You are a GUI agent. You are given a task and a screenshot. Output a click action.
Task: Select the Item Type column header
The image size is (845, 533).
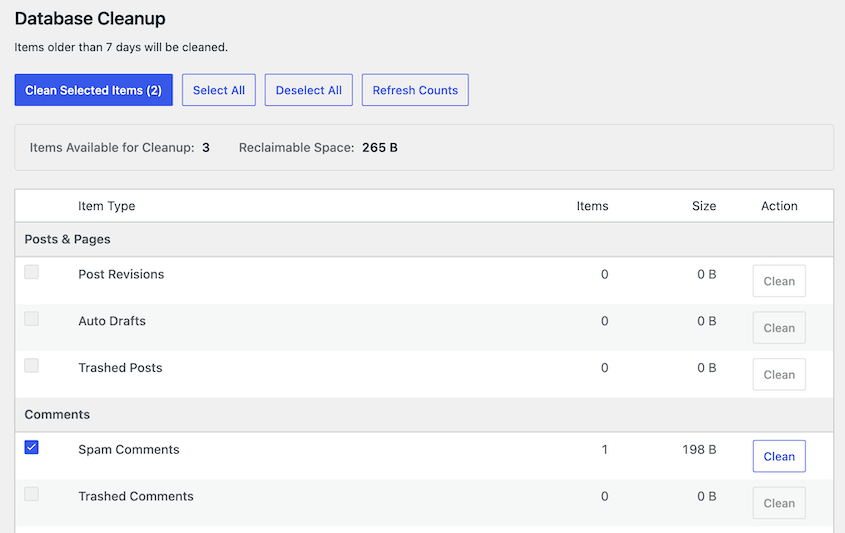(x=107, y=206)
